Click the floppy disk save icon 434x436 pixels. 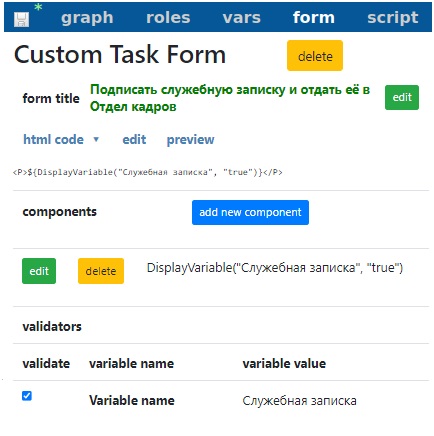click(x=21, y=19)
